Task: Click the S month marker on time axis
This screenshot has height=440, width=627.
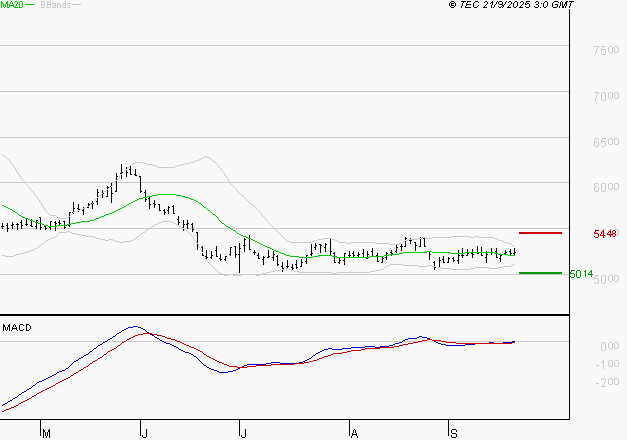Action: coord(453,433)
